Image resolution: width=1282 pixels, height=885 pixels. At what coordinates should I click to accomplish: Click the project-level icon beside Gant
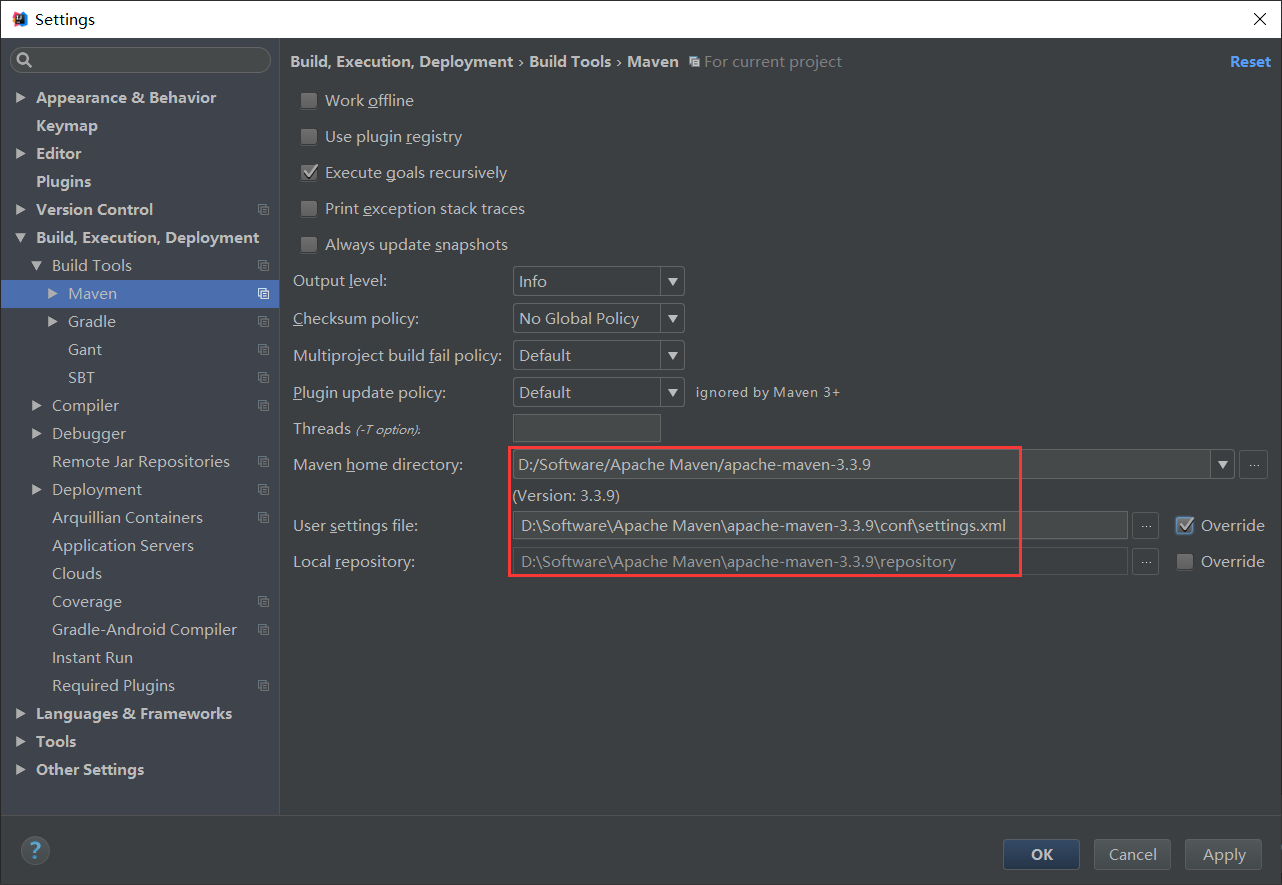263,350
